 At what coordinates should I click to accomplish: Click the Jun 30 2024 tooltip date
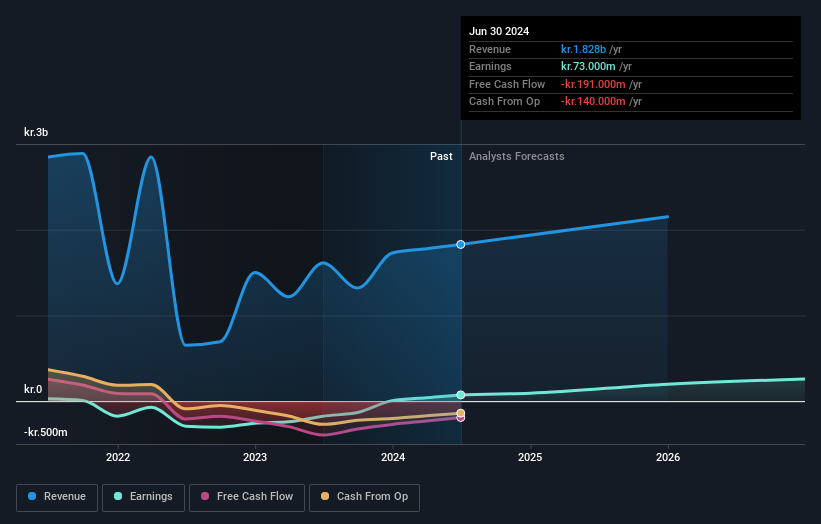click(499, 31)
